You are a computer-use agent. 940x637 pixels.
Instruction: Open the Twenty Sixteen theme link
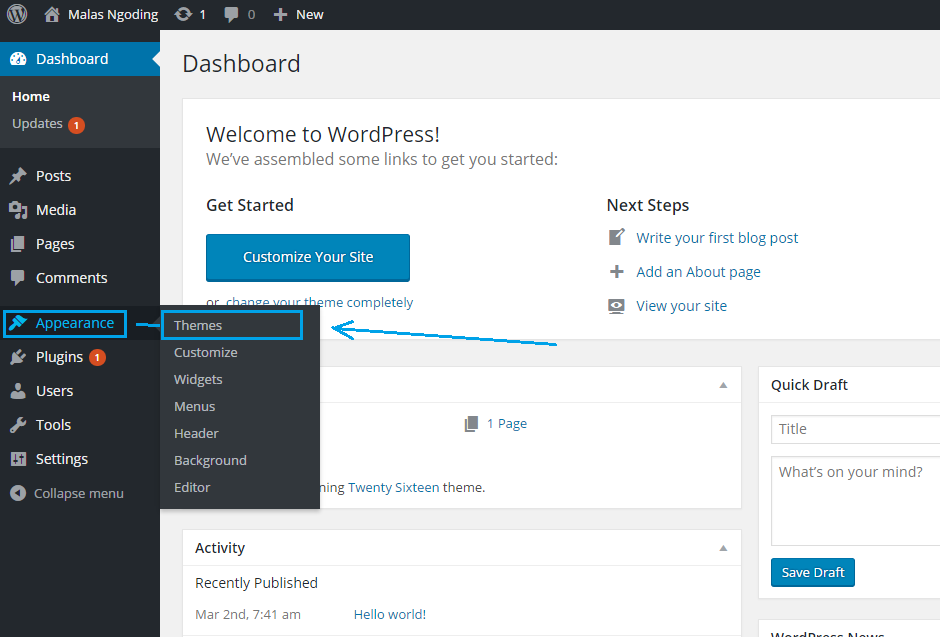393,487
